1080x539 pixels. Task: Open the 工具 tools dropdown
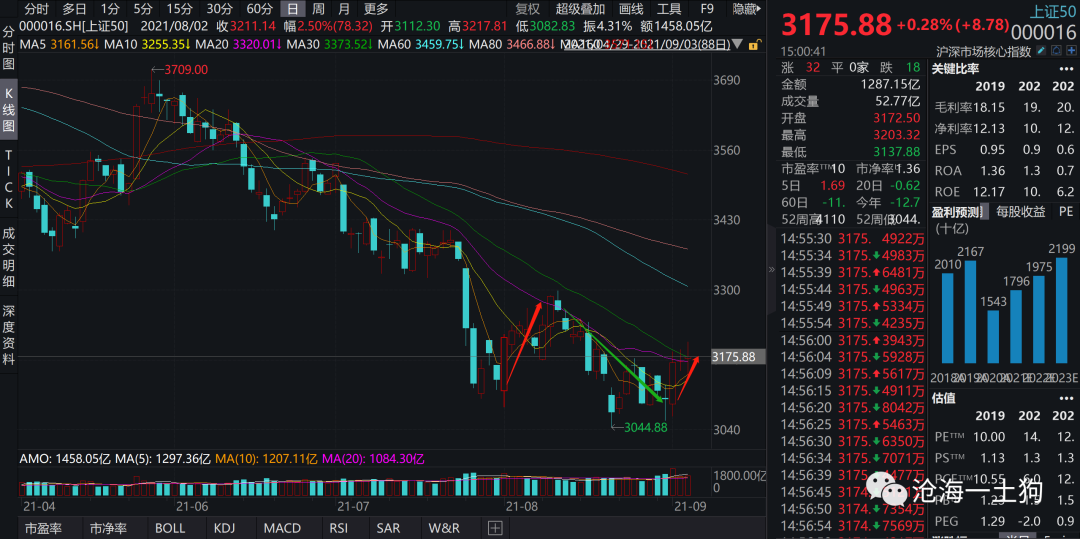click(674, 9)
